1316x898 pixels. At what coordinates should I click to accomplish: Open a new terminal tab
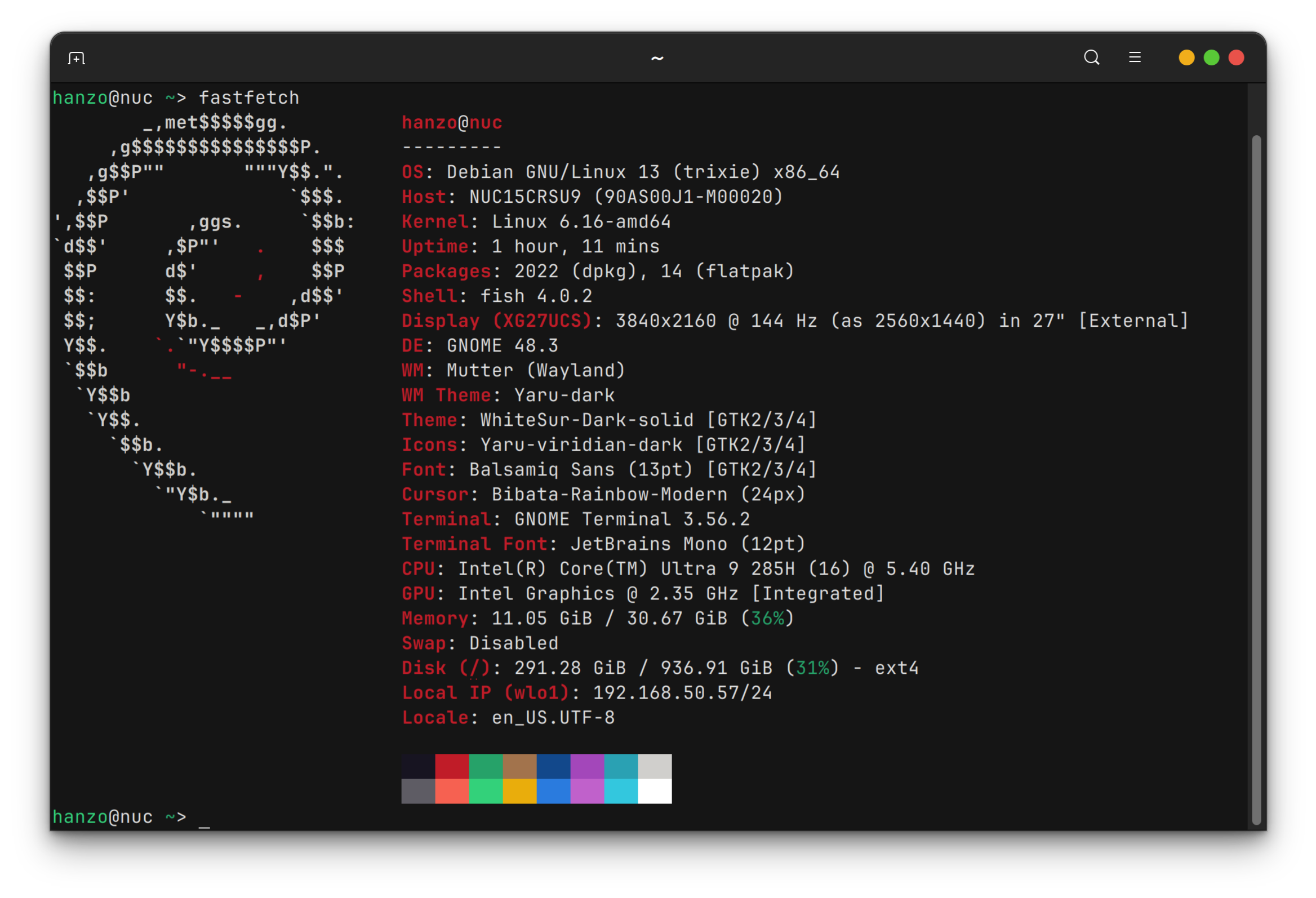(76, 58)
